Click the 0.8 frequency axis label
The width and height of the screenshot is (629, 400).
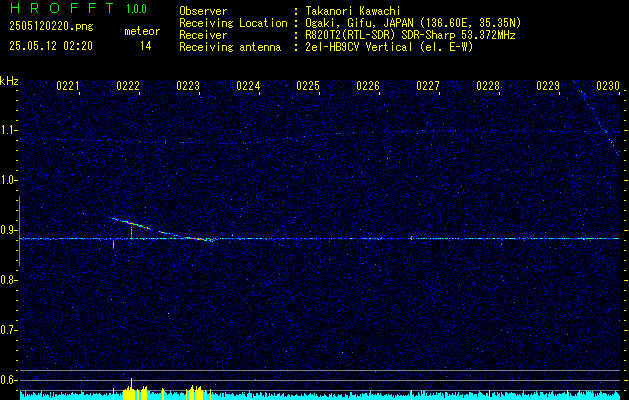point(8,280)
